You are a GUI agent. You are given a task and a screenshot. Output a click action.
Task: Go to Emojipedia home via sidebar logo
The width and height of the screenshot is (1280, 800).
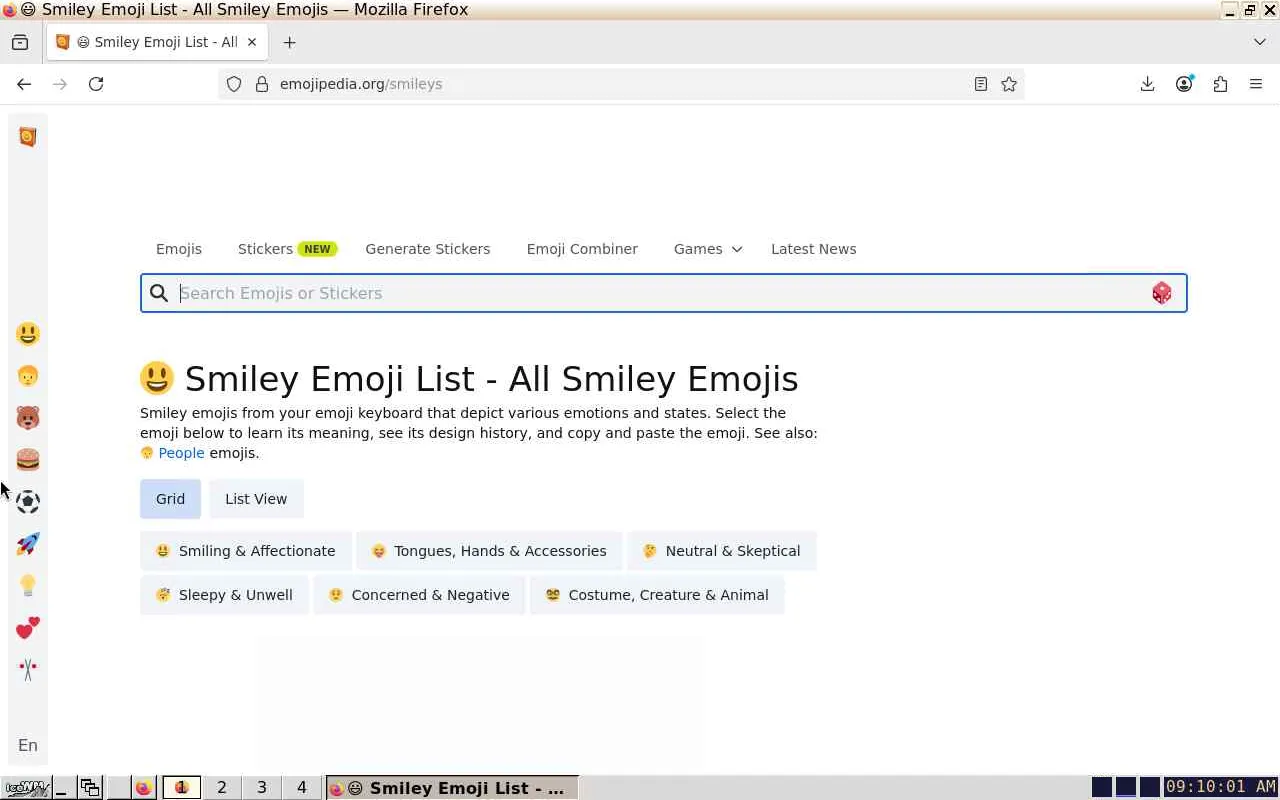(28, 137)
